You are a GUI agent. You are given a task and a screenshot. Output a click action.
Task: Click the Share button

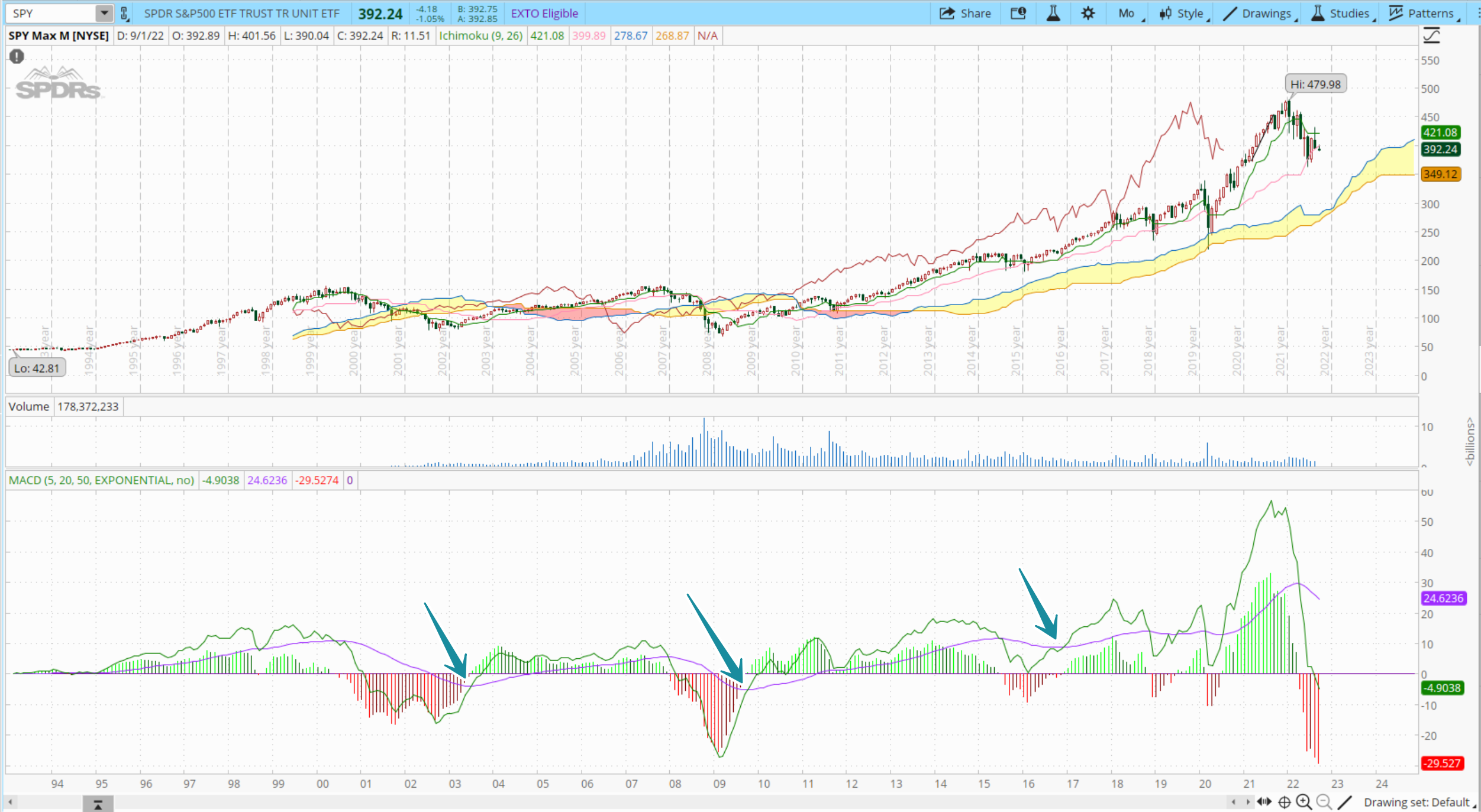[965, 13]
